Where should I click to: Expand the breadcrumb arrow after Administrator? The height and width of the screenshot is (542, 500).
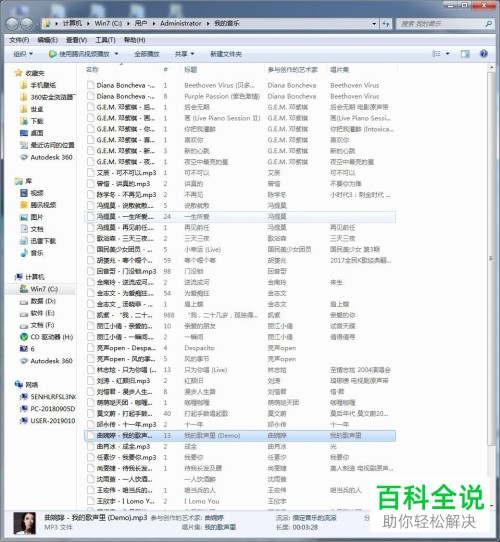(x=208, y=24)
